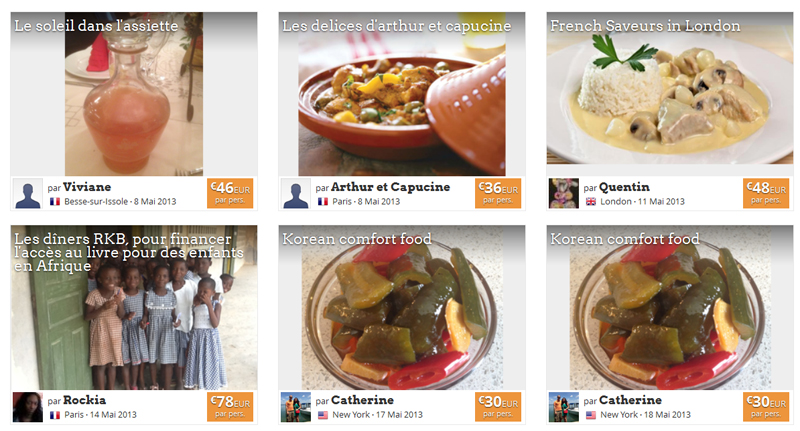Select the €46 EUR price badge
The width and height of the screenshot is (800, 431).
tap(230, 193)
